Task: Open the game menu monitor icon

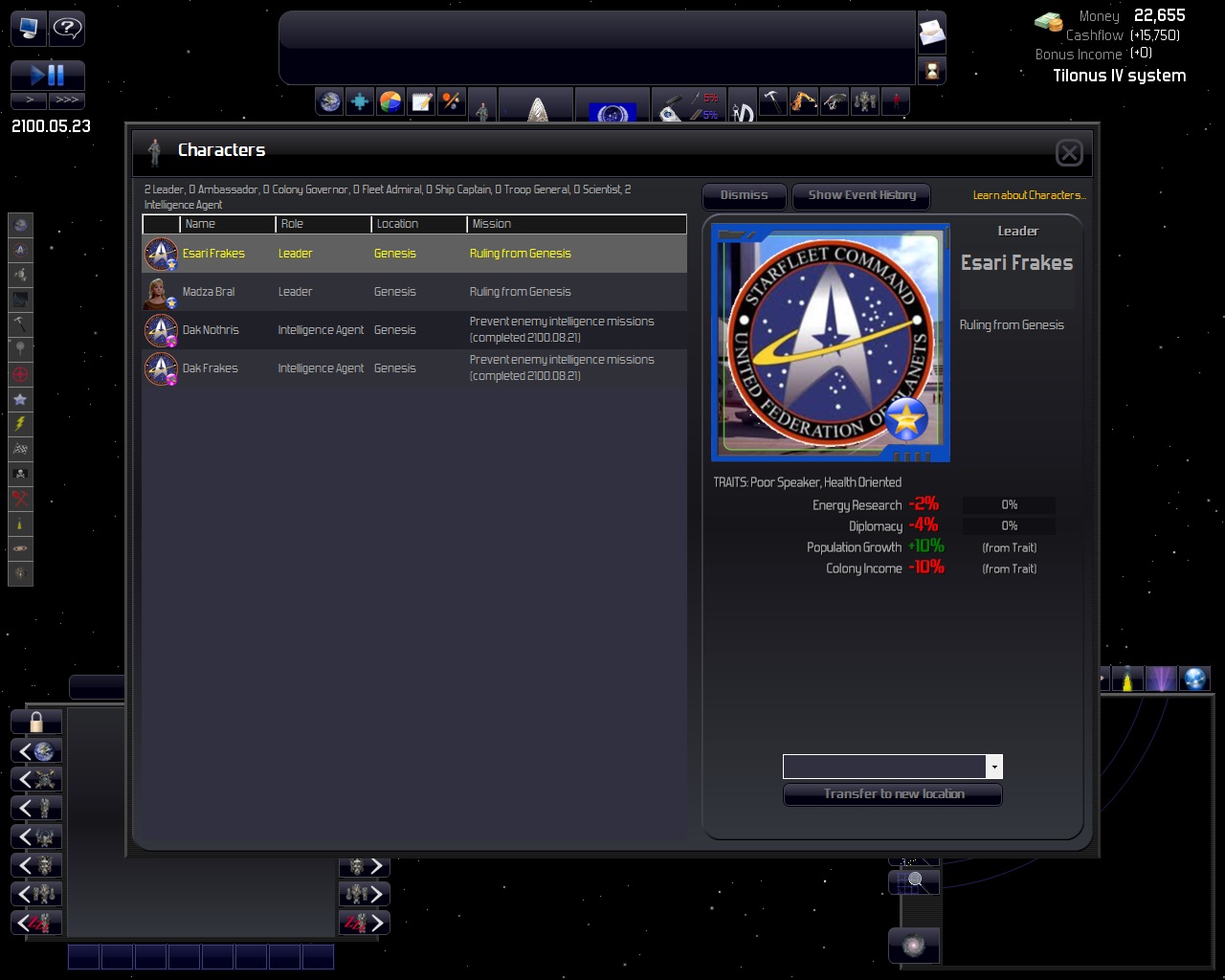Action: (x=29, y=29)
